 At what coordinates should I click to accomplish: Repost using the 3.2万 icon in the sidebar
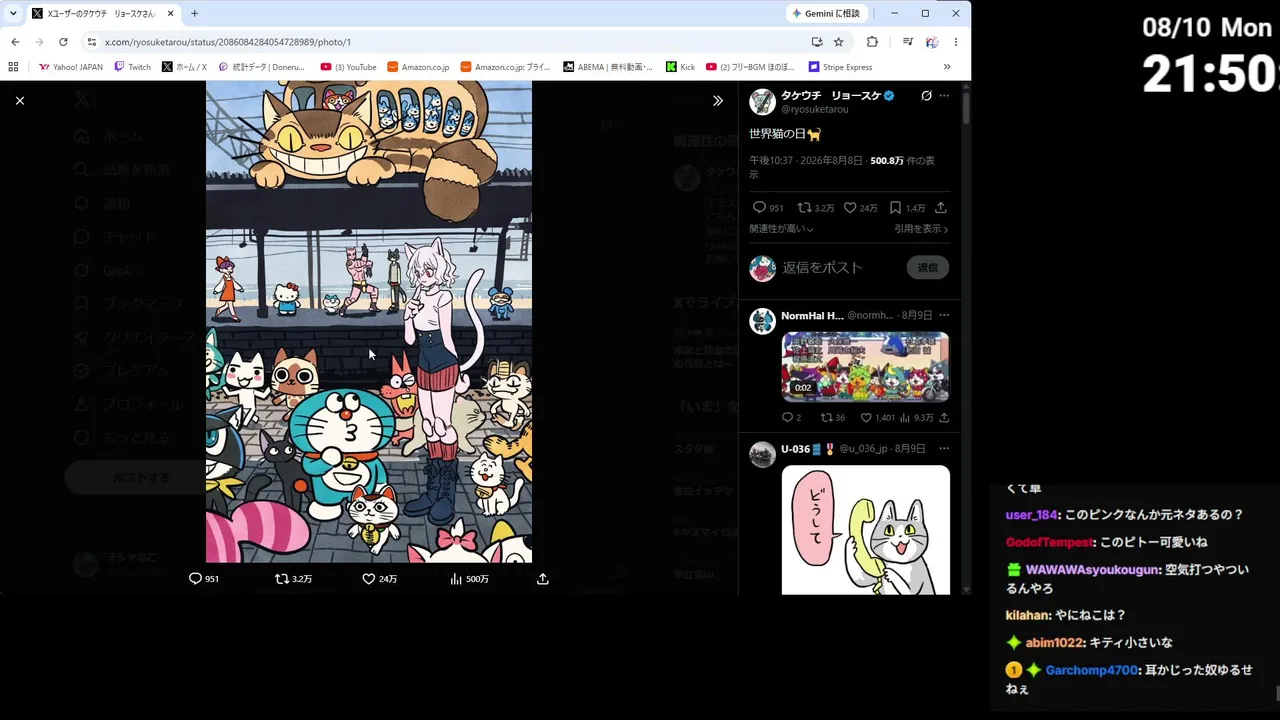[x=804, y=208]
